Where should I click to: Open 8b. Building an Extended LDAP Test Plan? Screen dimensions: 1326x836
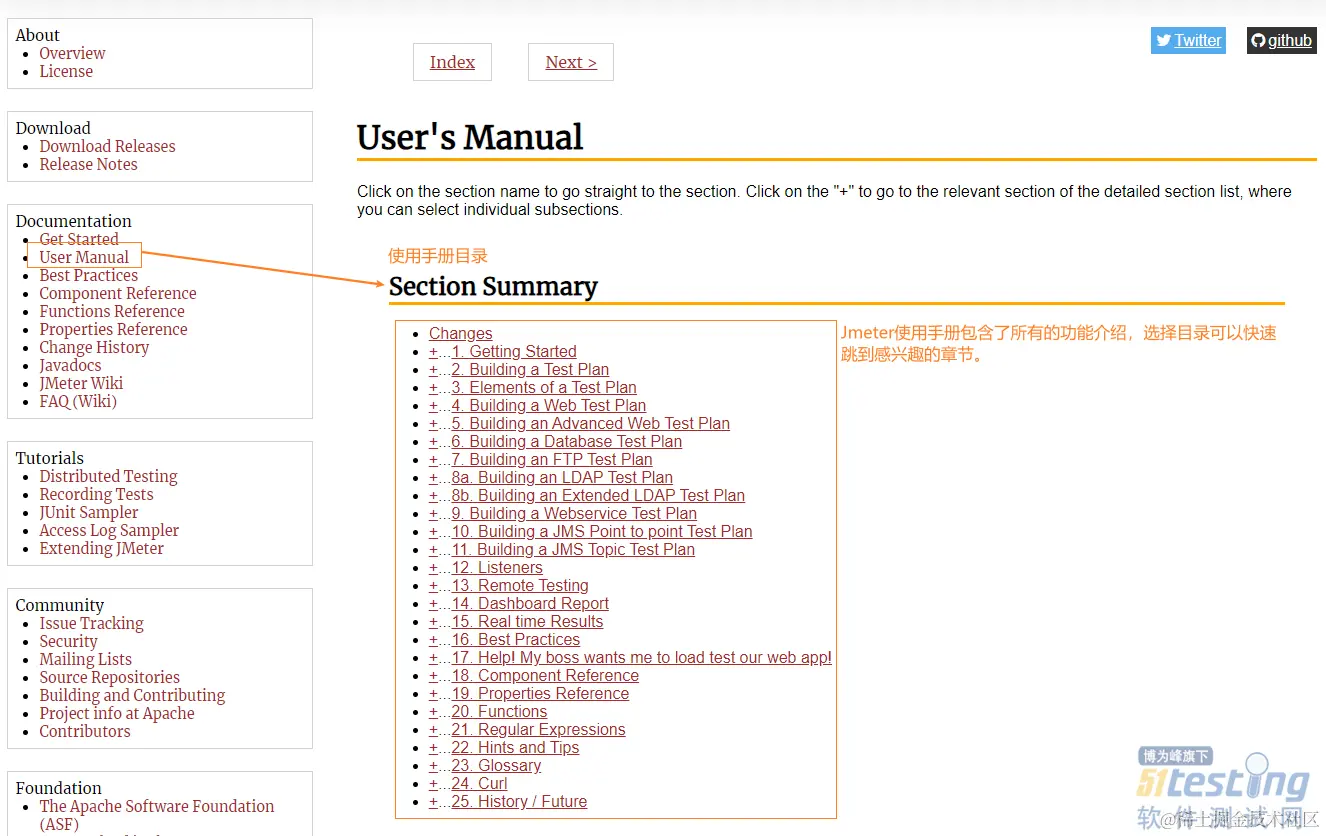pyautogui.click(x=598, y=496)
